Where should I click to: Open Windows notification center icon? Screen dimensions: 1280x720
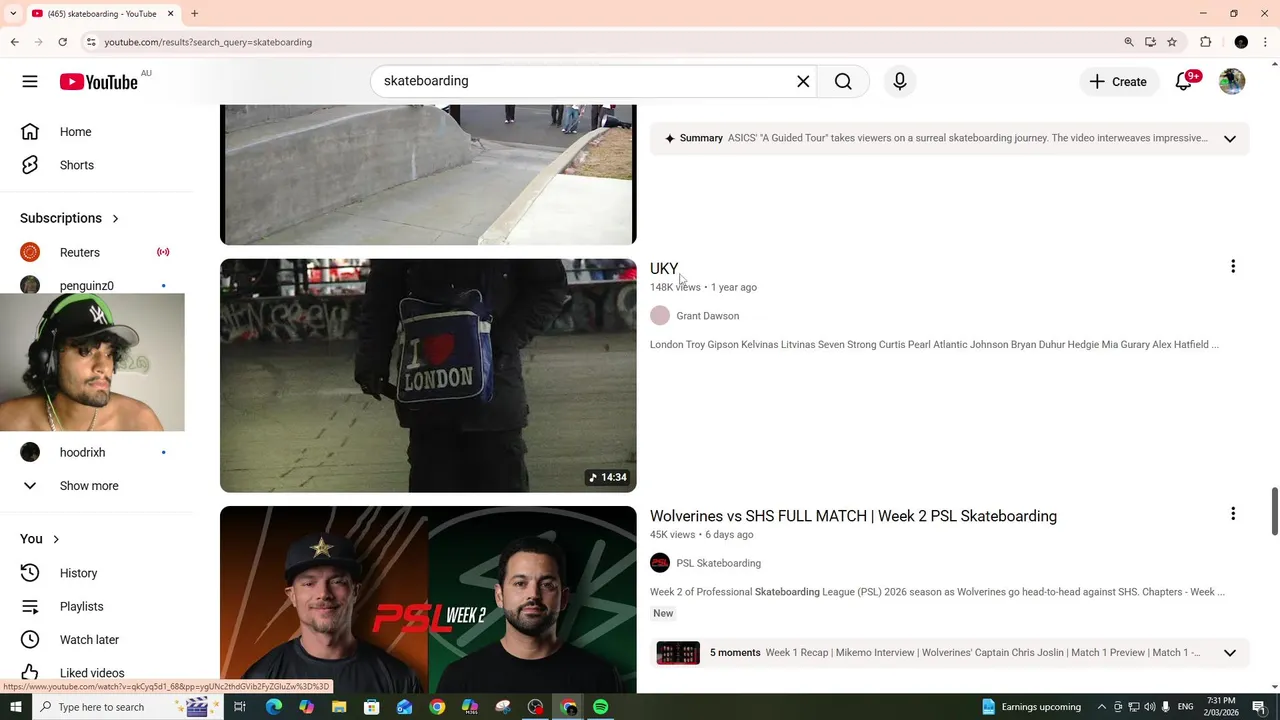pyautogui.click(x=1260, y=707)
